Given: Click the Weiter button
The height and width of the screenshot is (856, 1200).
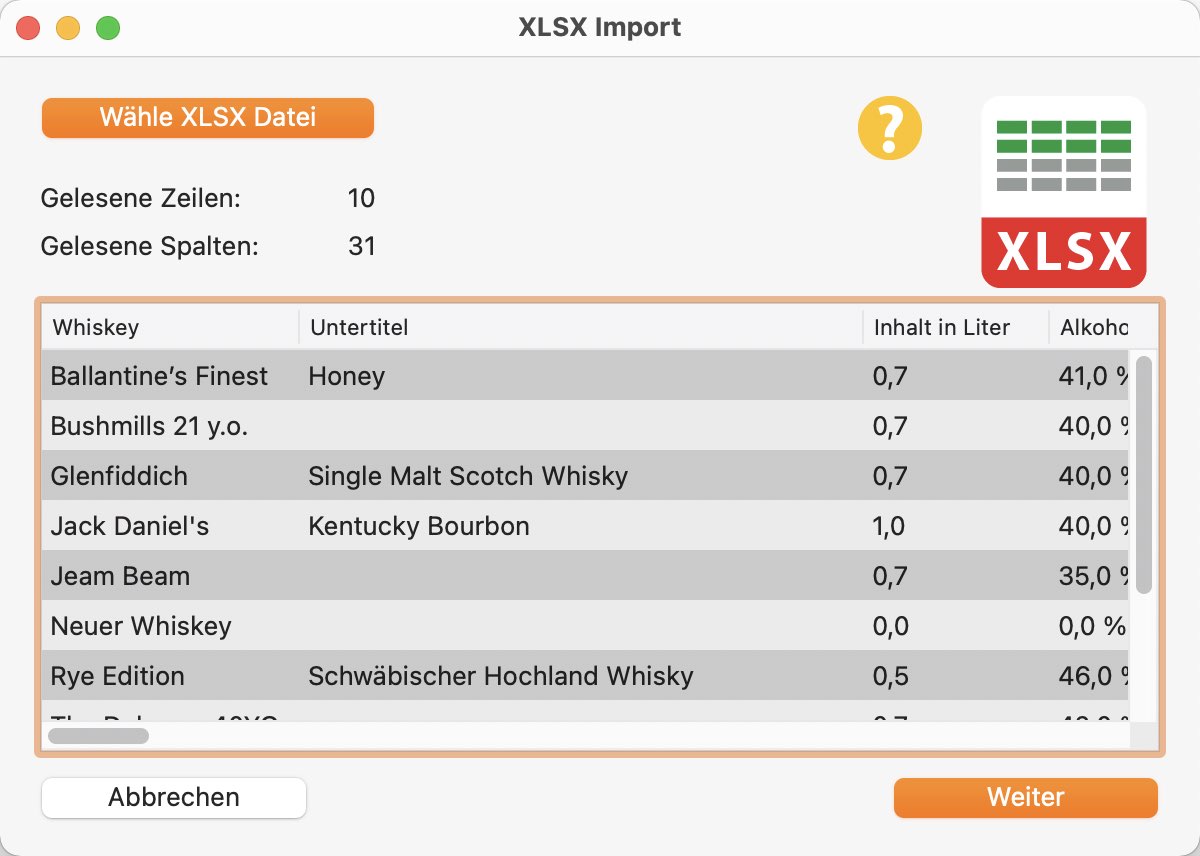Looking at the screenshot, I should coord(1026,797).
